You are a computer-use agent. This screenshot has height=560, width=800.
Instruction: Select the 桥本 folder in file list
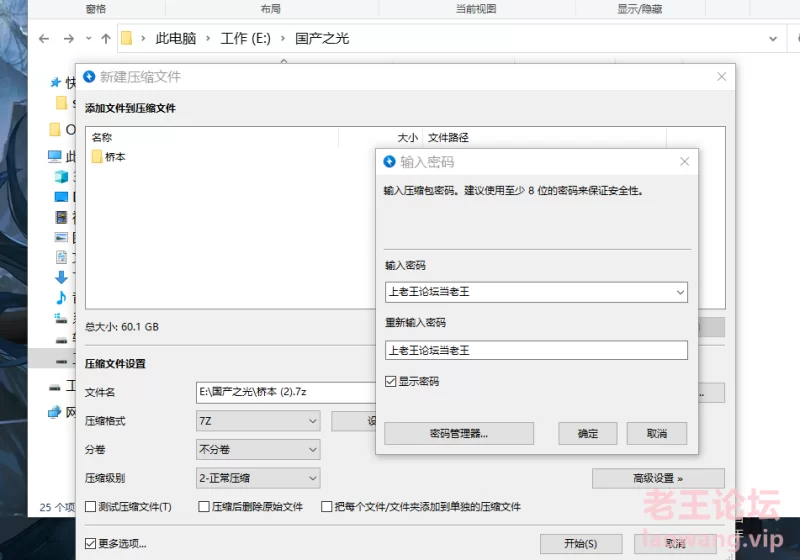(109, 157)
